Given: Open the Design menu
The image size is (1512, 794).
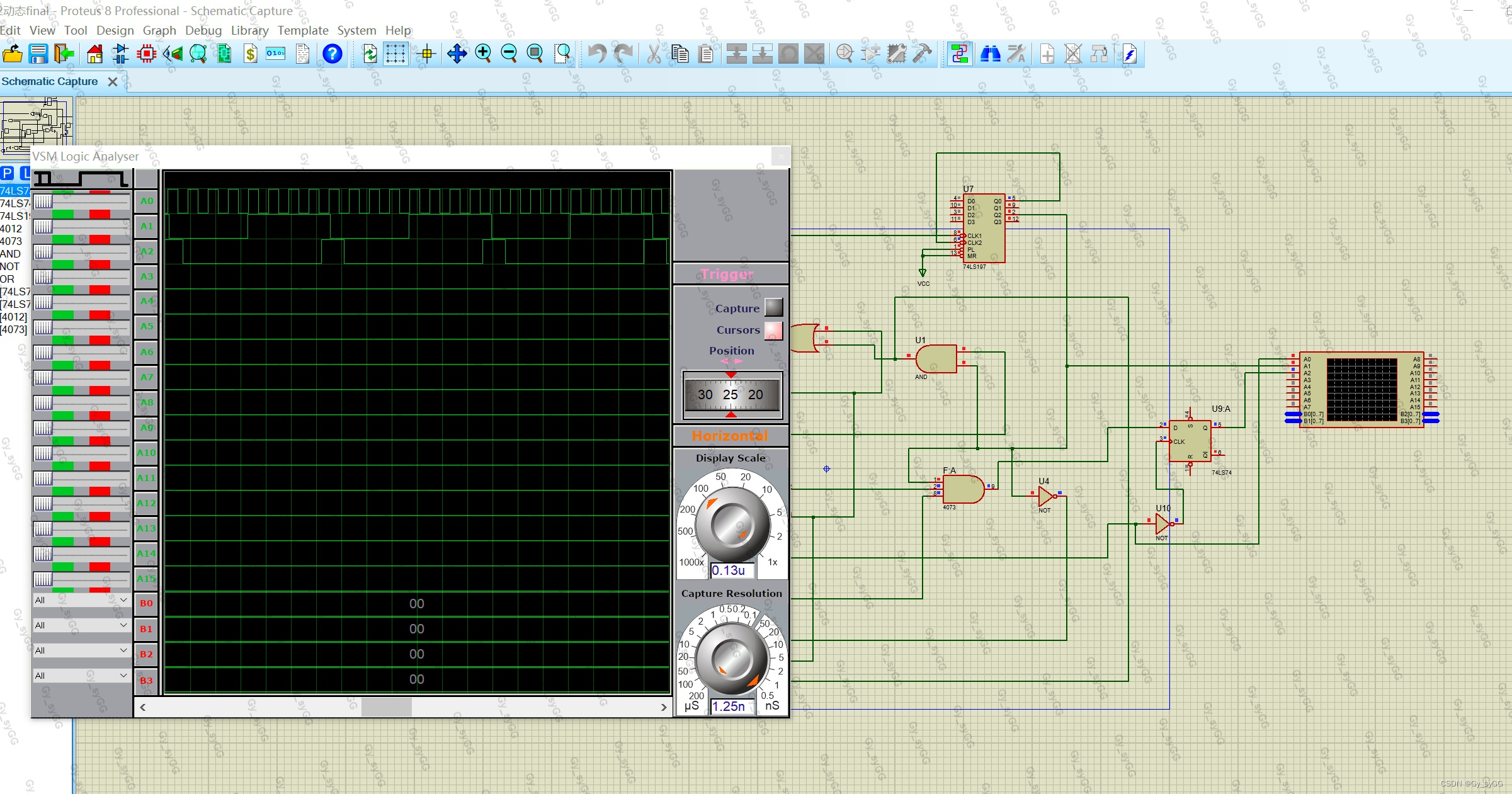Looking at the screenshot, I should (x=115, y=30).
